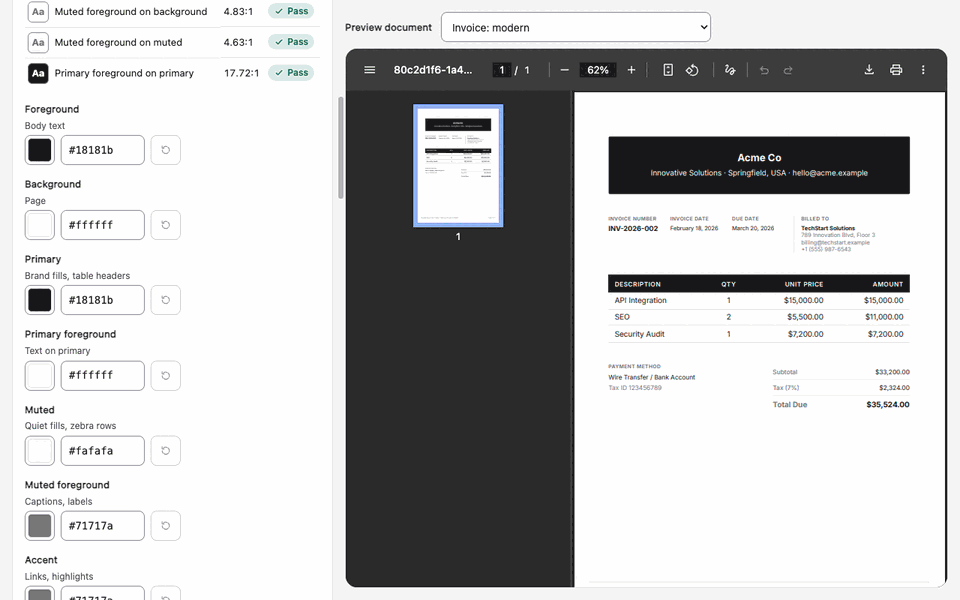Redo the annotation
The image size is (960, 600).
(x=788, y=70)
